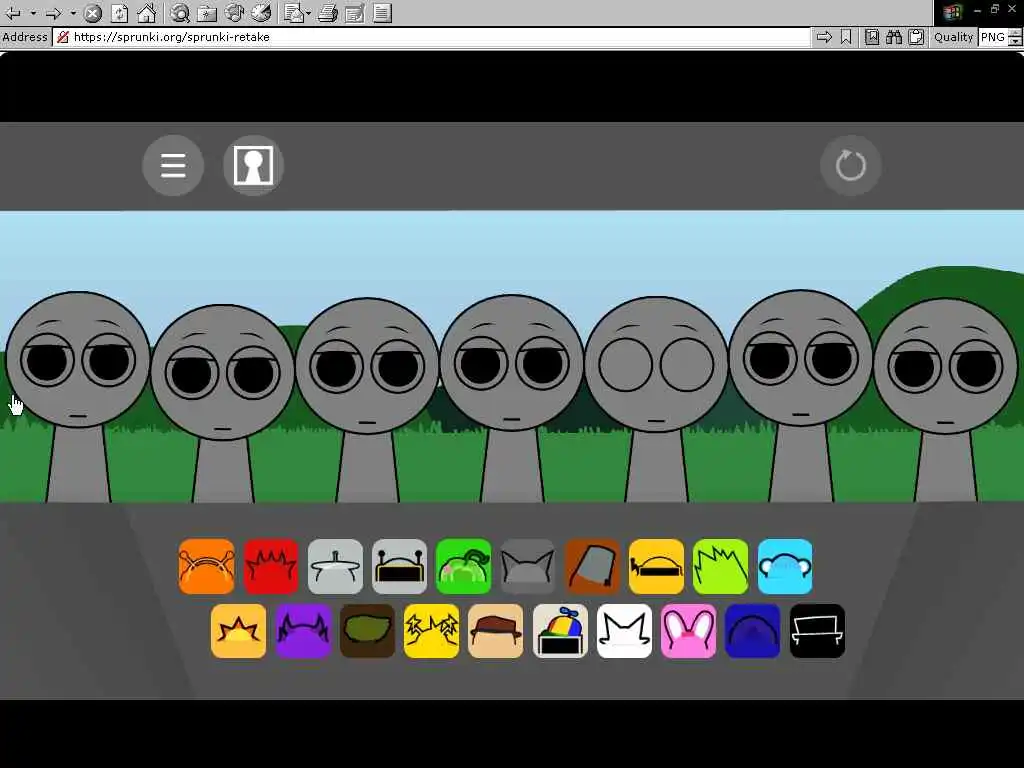This screenshot has width=1024, height=768.
Task: Click inside the address bar URL field
Action: 431,37
